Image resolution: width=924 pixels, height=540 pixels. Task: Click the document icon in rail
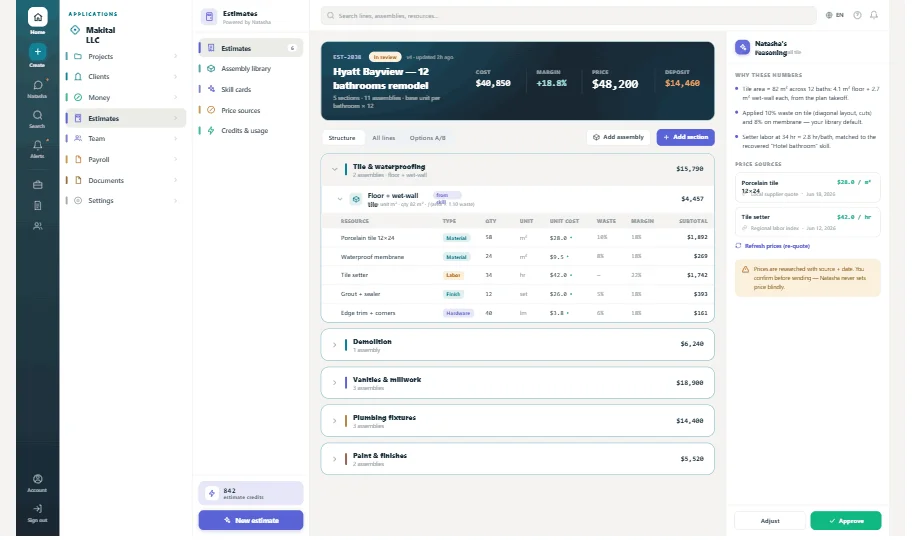(x=37, y=206)
